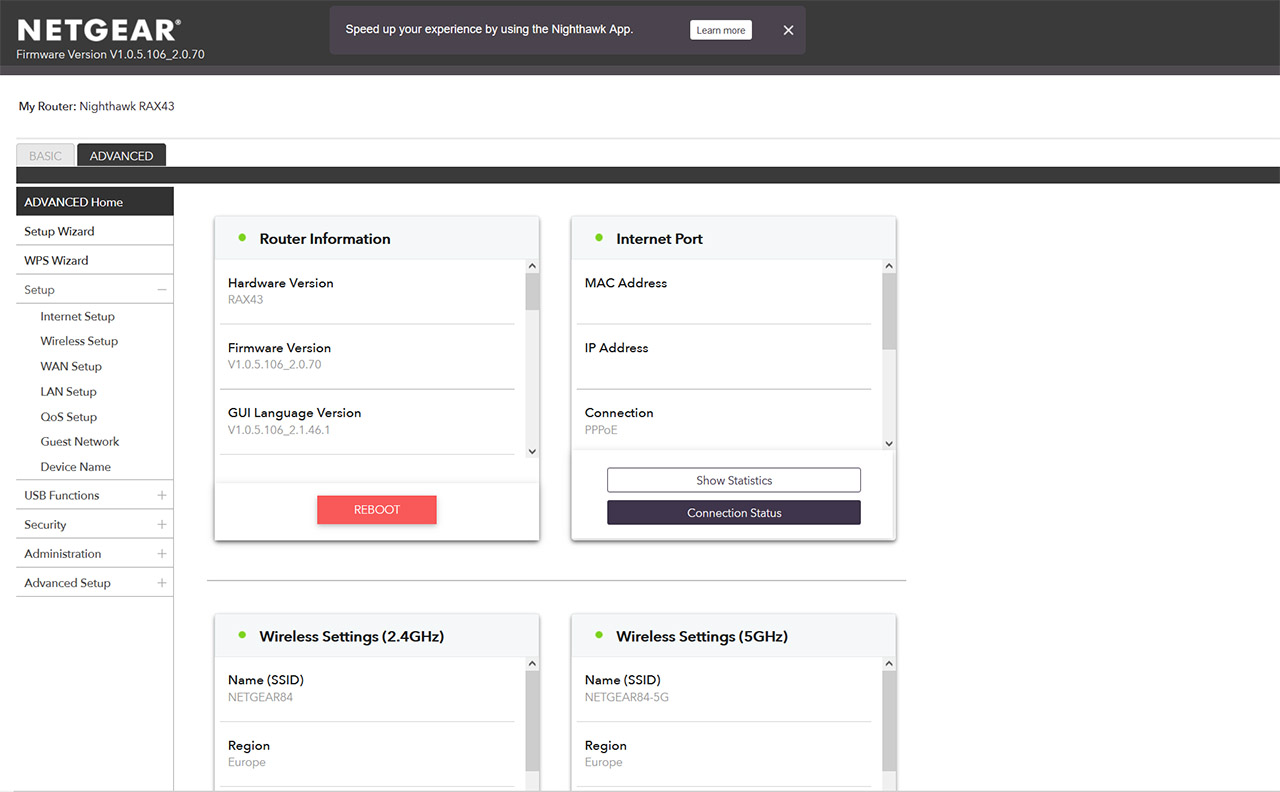Click Internet Port green status dot
The height and width of the screenshot is (792, 1280).
pos(599,238)
